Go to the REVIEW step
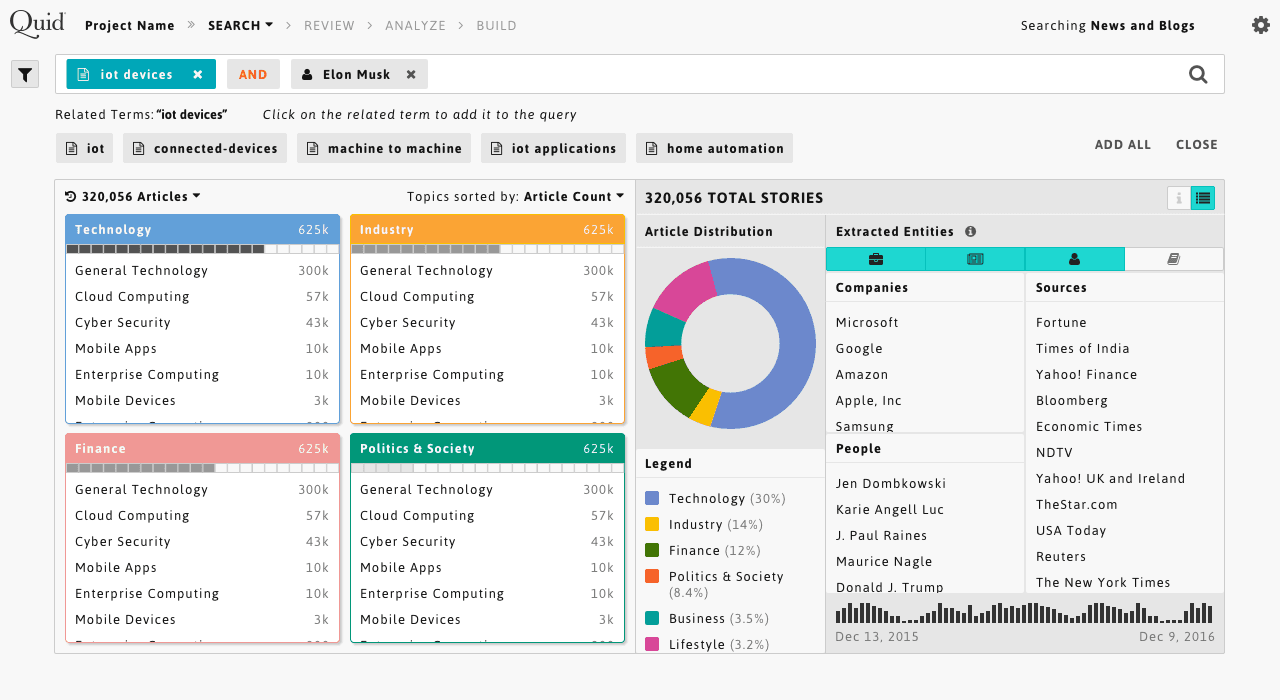1280x700 pixels. (329, 25)
